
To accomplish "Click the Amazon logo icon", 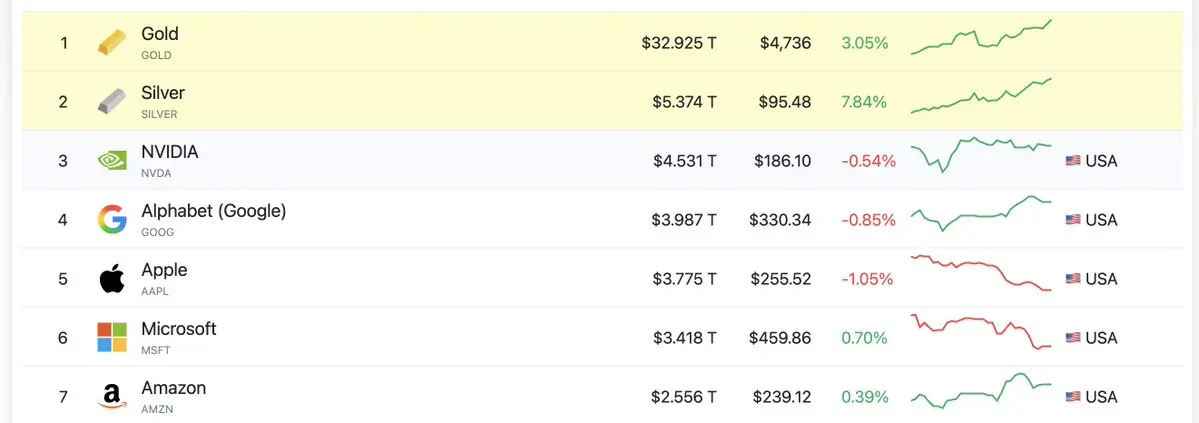I will (x=111, y=397).
